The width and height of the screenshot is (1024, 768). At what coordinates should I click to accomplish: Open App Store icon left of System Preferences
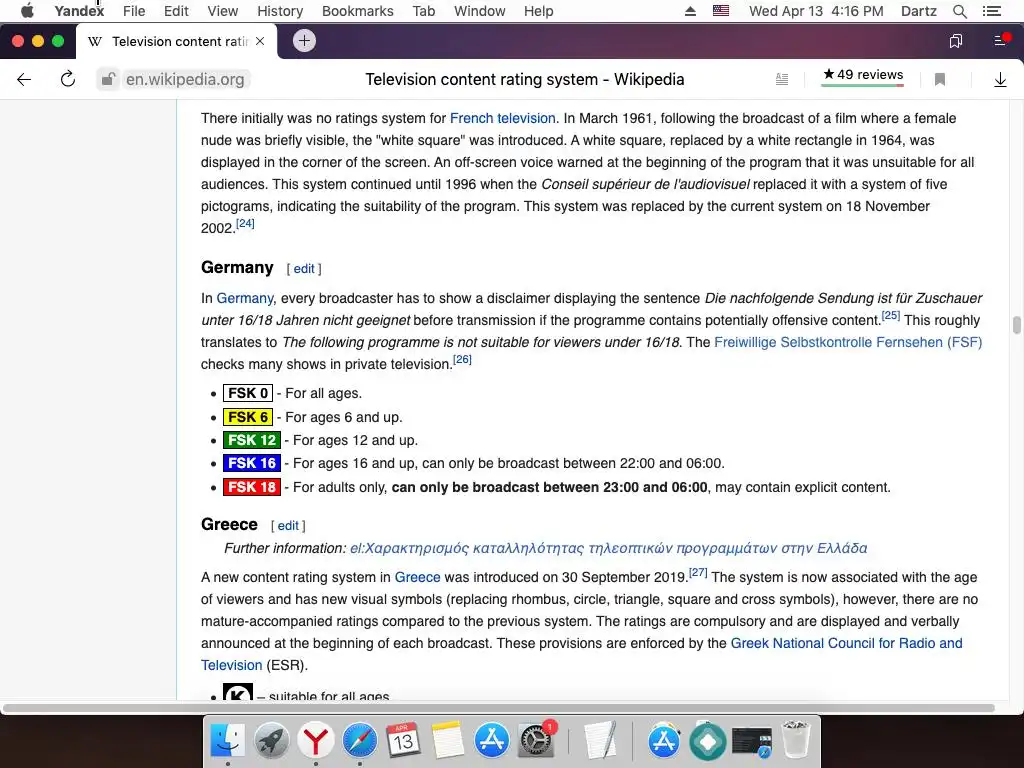pyautogui.click(x=491, y=741)
